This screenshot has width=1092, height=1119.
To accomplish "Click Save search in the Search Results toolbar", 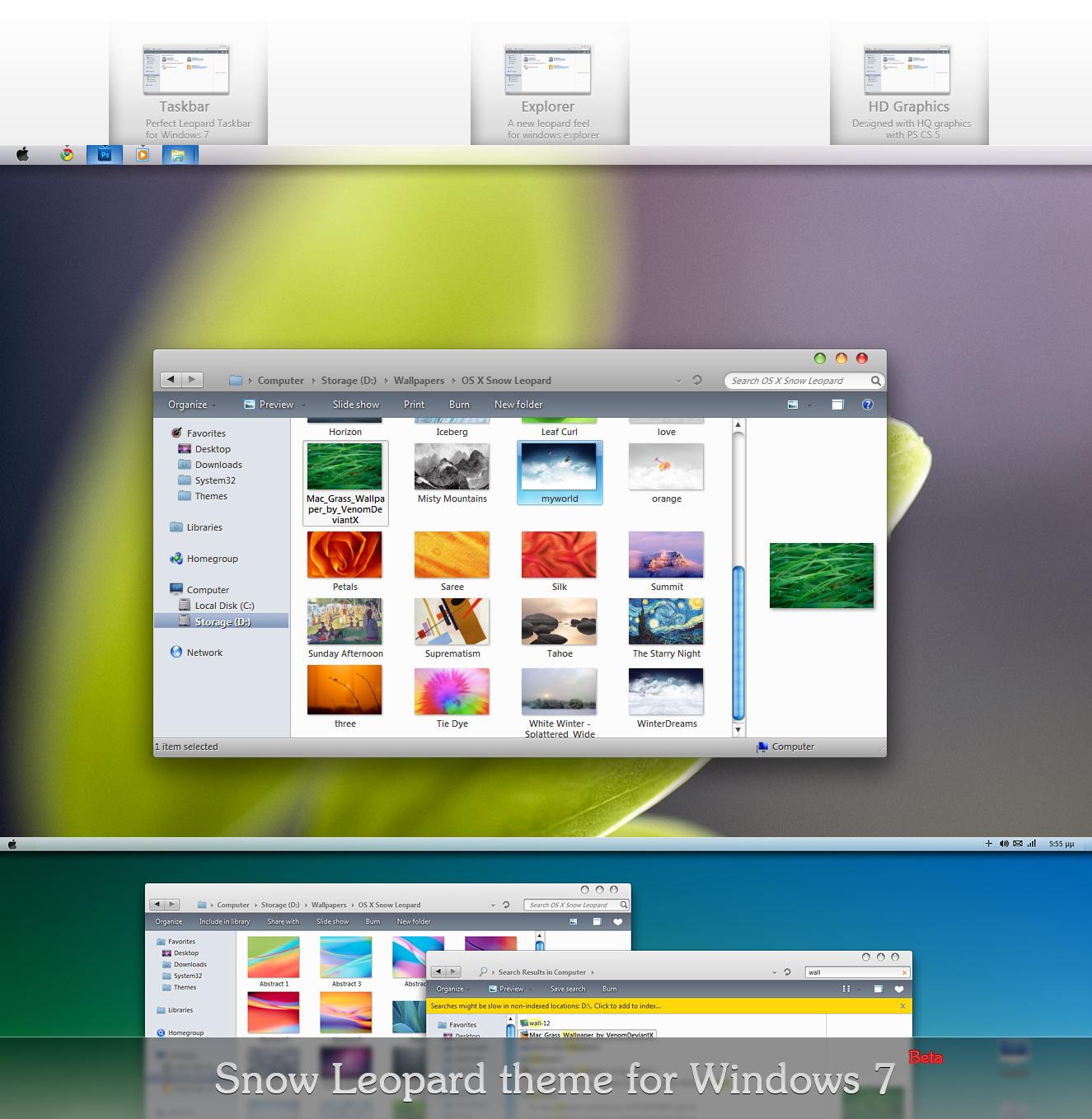I will (568, 989).
